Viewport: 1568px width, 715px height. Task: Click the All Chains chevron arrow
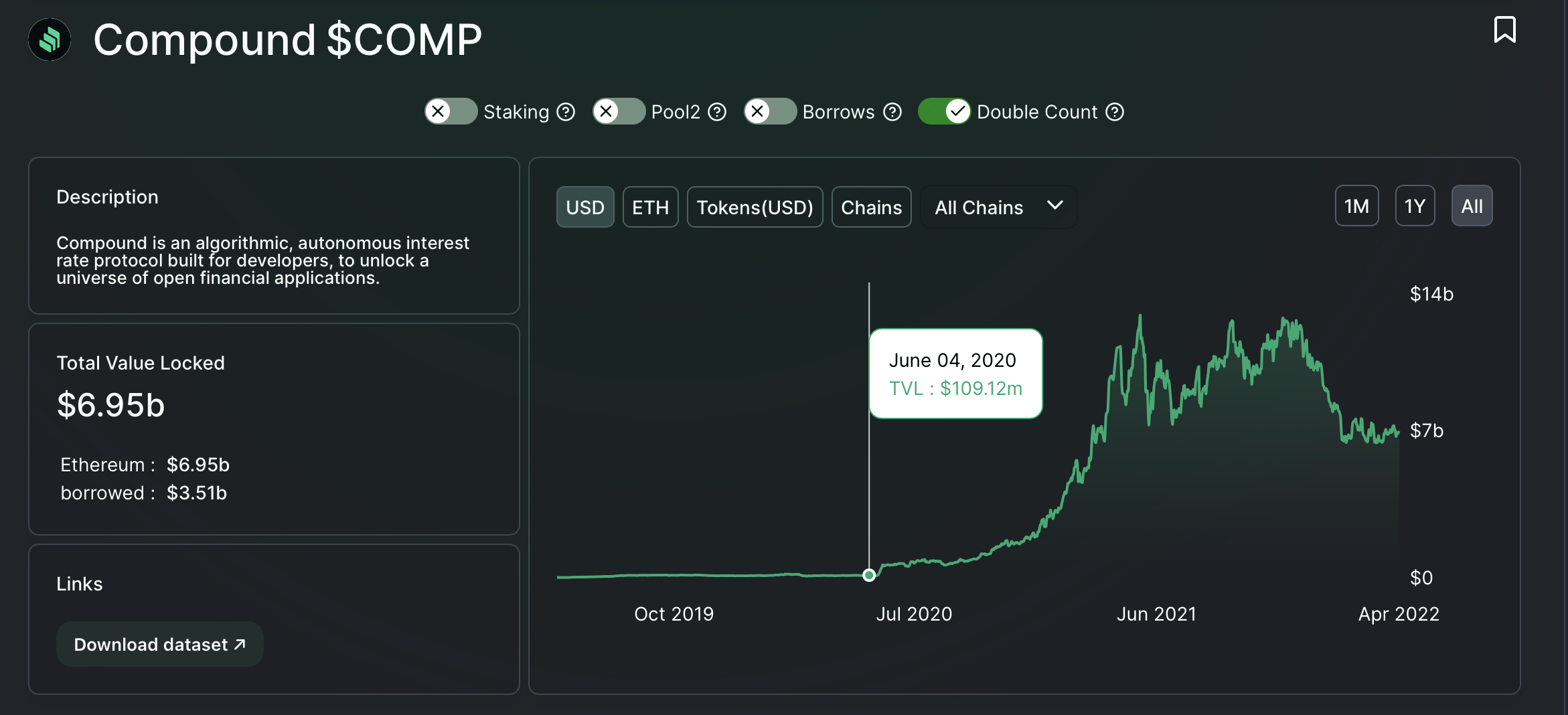pos(1054,206)
